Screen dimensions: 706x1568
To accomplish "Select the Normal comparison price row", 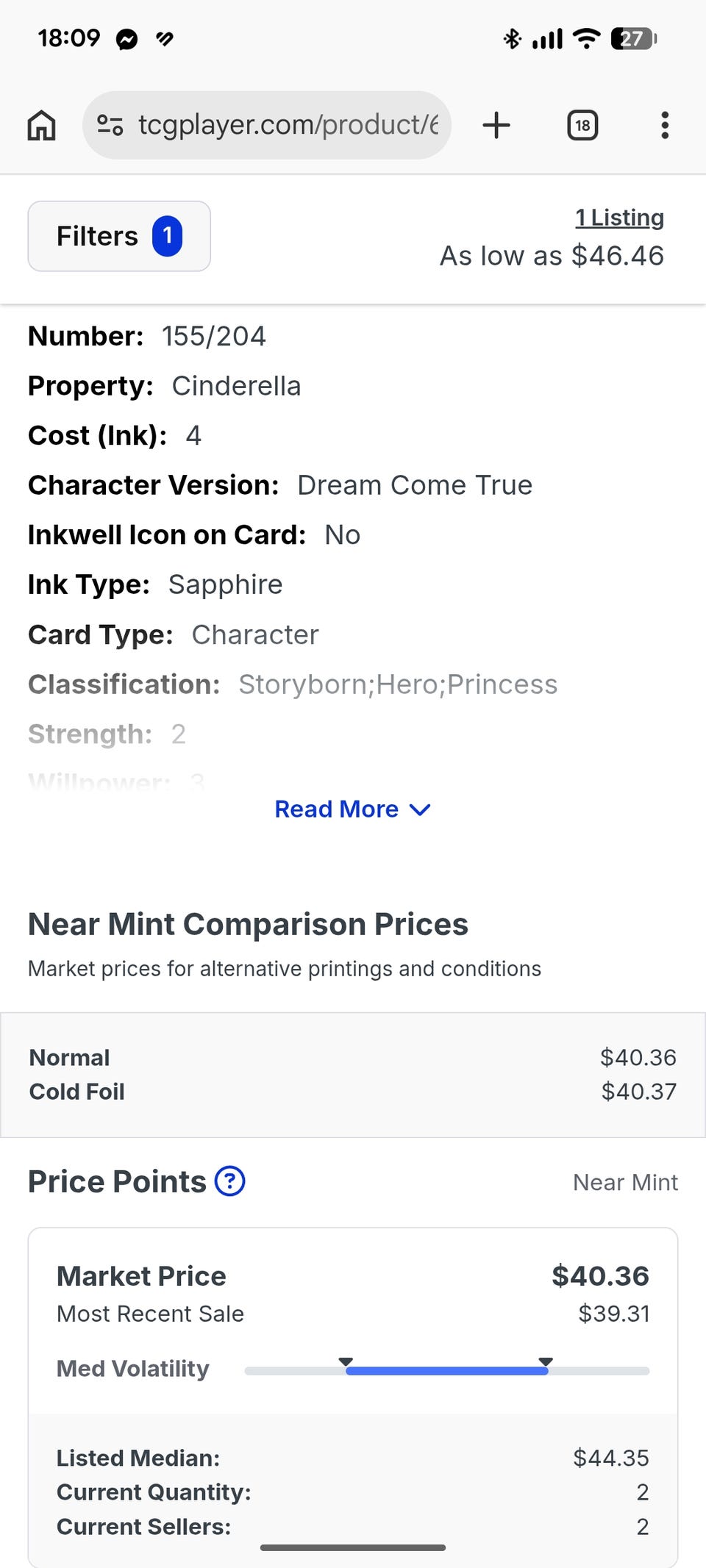I will [x=352, y=1057].
